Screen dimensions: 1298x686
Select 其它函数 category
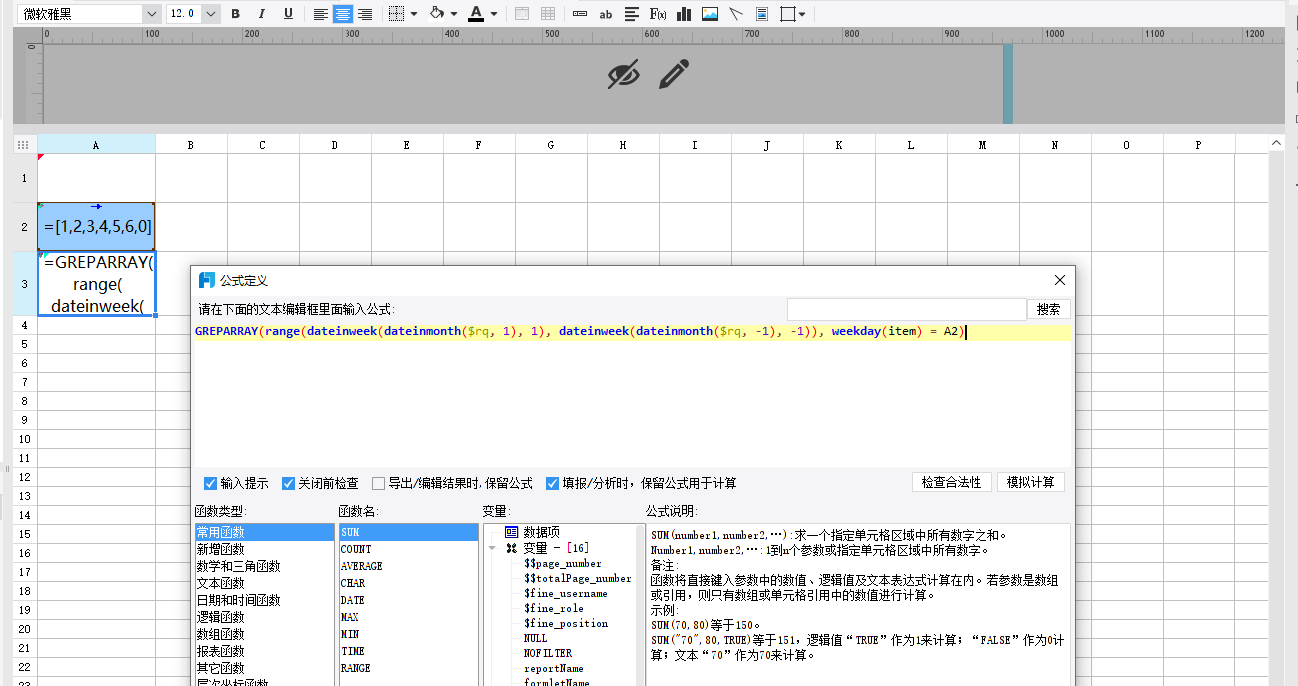[265, 668]
